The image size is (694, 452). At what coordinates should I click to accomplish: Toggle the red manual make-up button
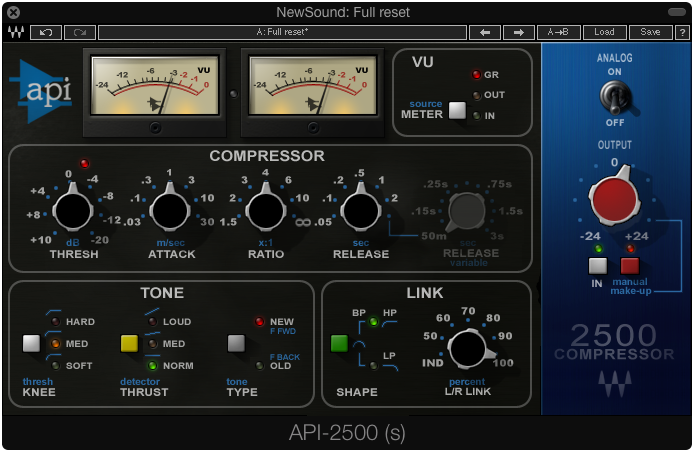click(x=629, y=266)
